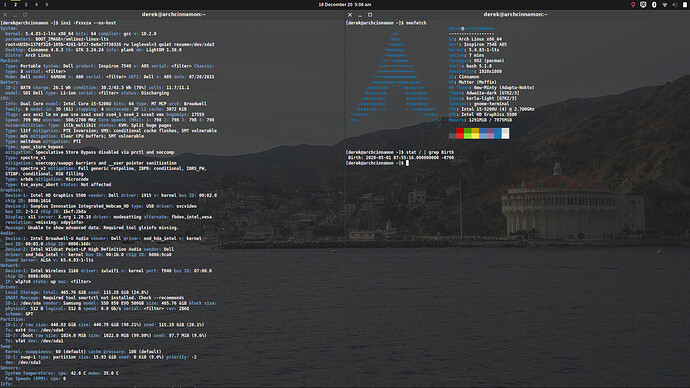The width and height of the screenshot is (690, 388).
Task: Click 'swap-1 type: partition' line
Action: [101, 357]
